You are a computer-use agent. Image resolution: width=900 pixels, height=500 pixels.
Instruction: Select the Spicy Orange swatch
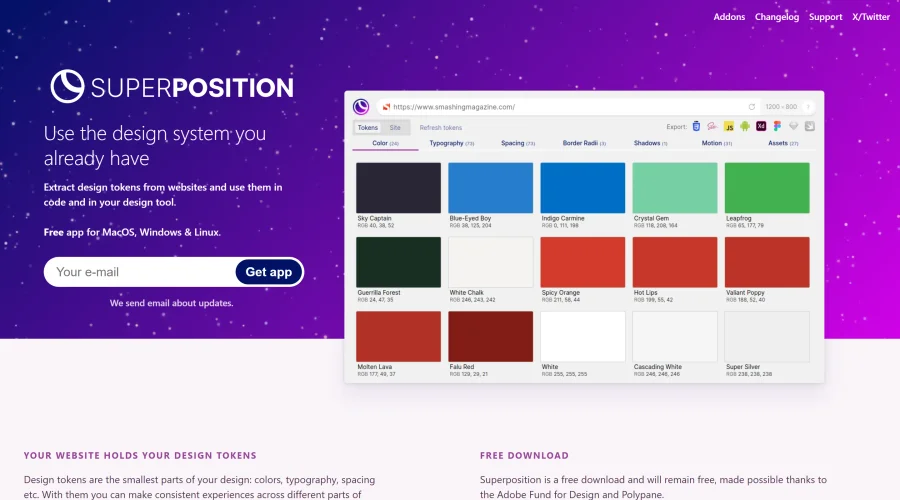tap(583, 262)
